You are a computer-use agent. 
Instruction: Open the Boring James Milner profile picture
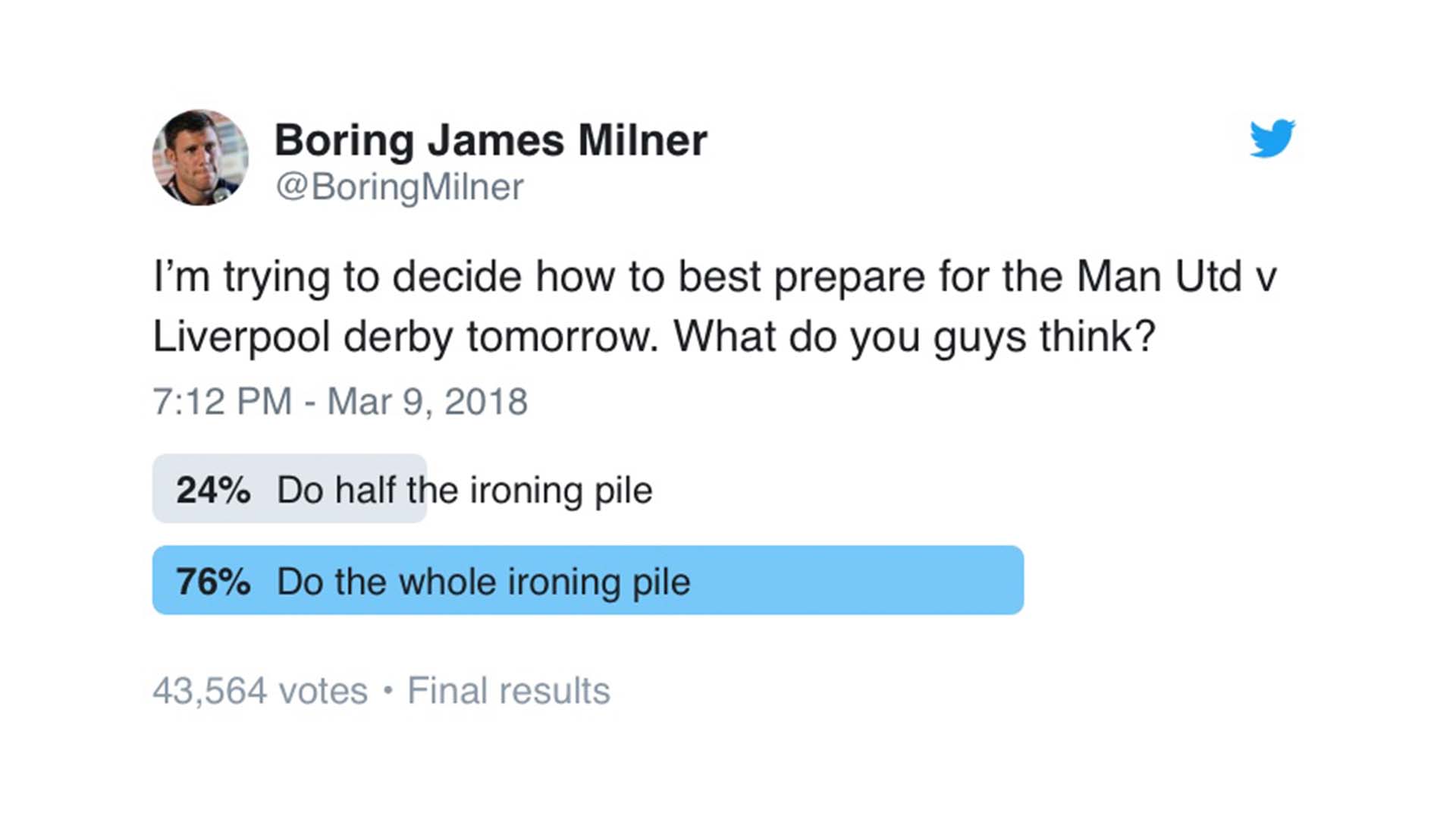[200, 158]
